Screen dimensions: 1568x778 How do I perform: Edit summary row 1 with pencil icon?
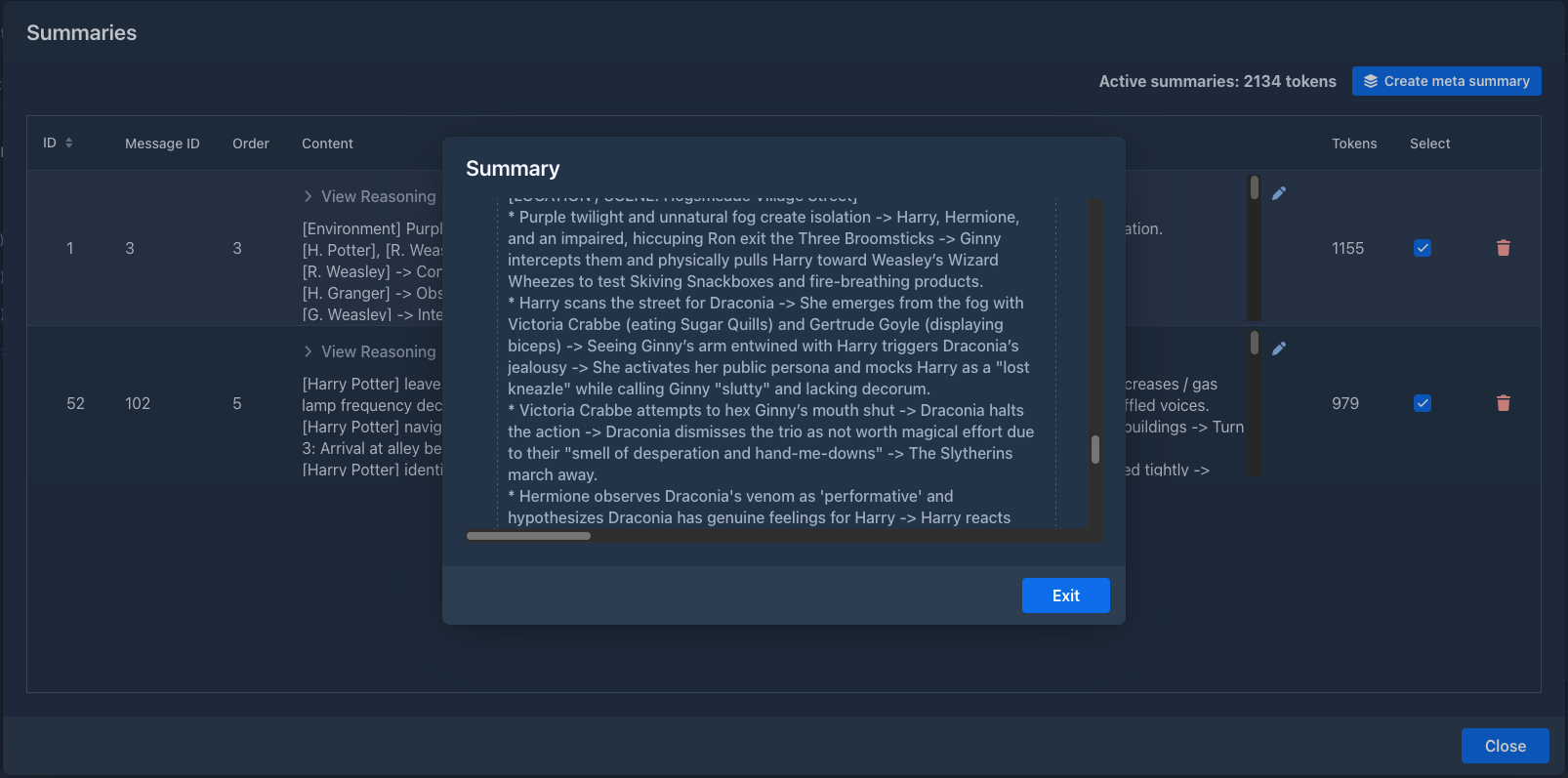click(x=1279, y=193)
